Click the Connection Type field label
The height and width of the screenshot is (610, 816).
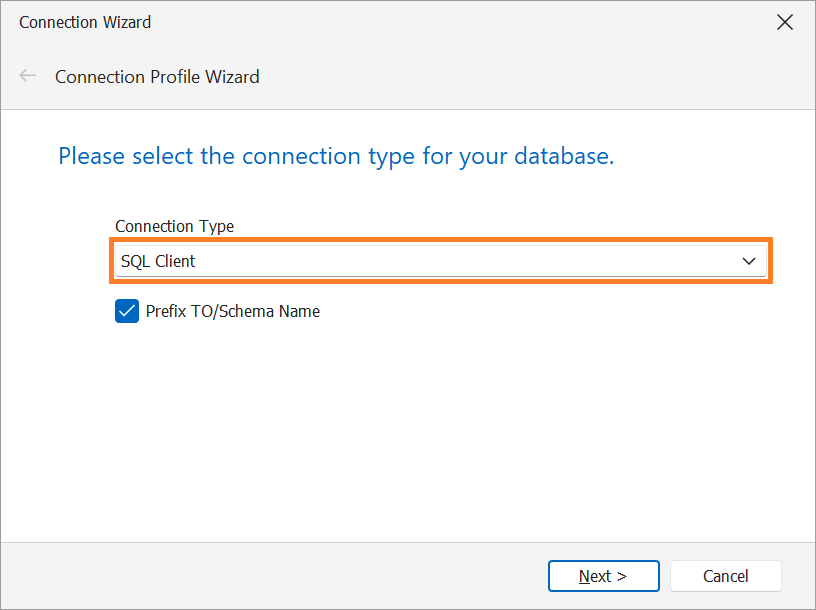click(174, 226)
